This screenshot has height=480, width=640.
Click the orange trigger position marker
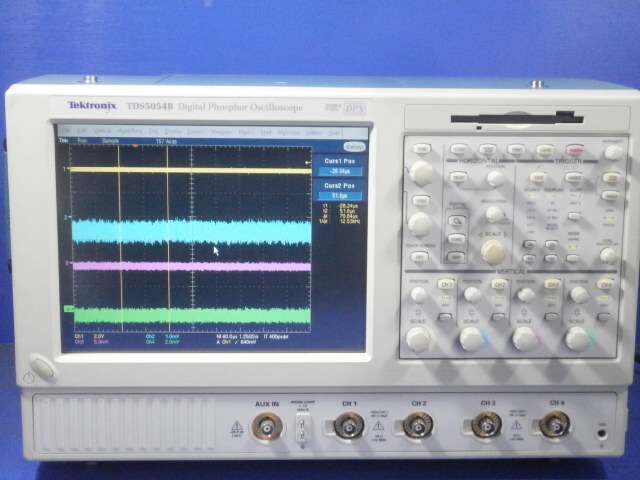pyautogui.click(x=136, y=145)
